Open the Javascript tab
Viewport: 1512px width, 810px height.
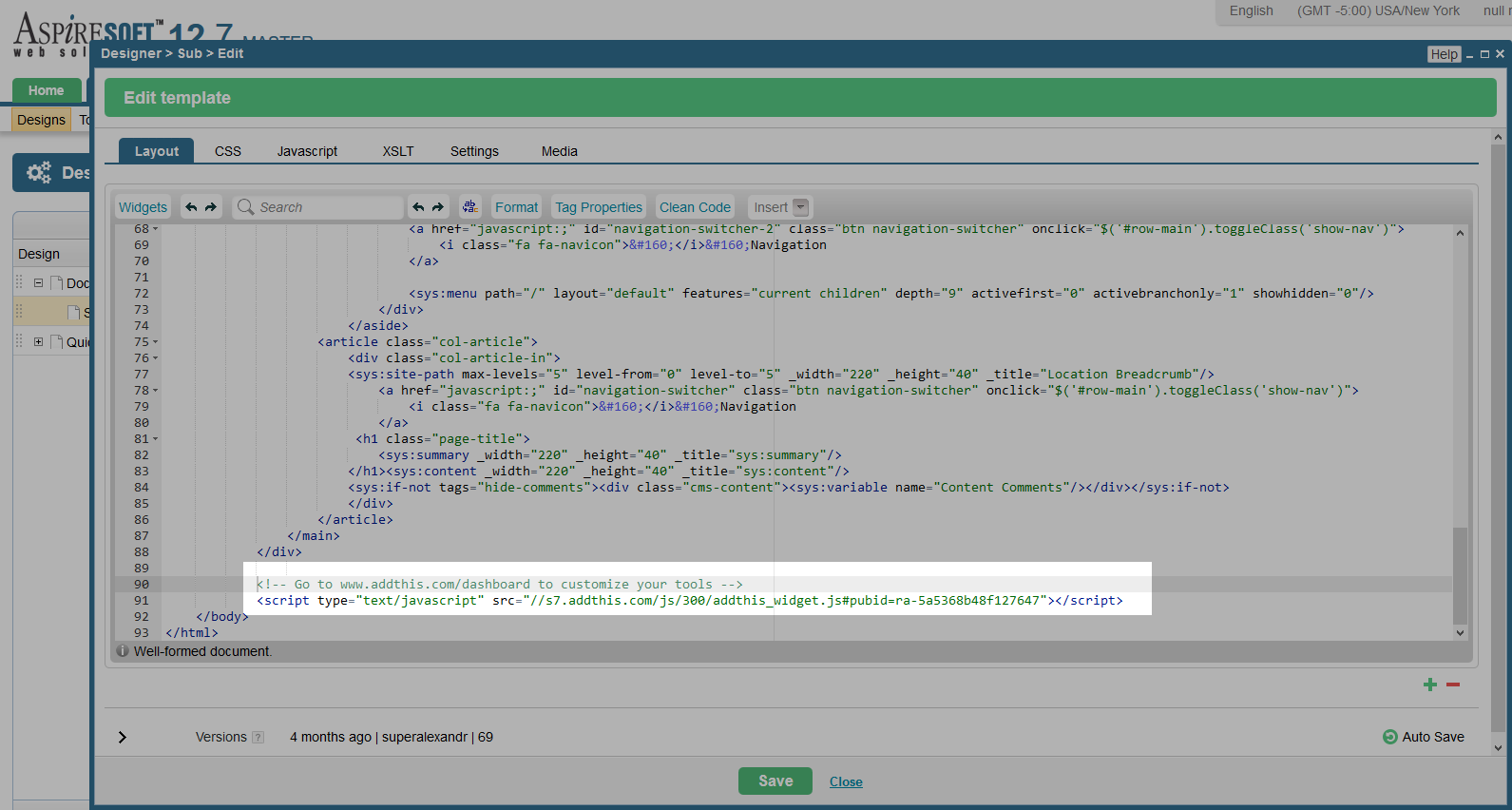point(307,151)
